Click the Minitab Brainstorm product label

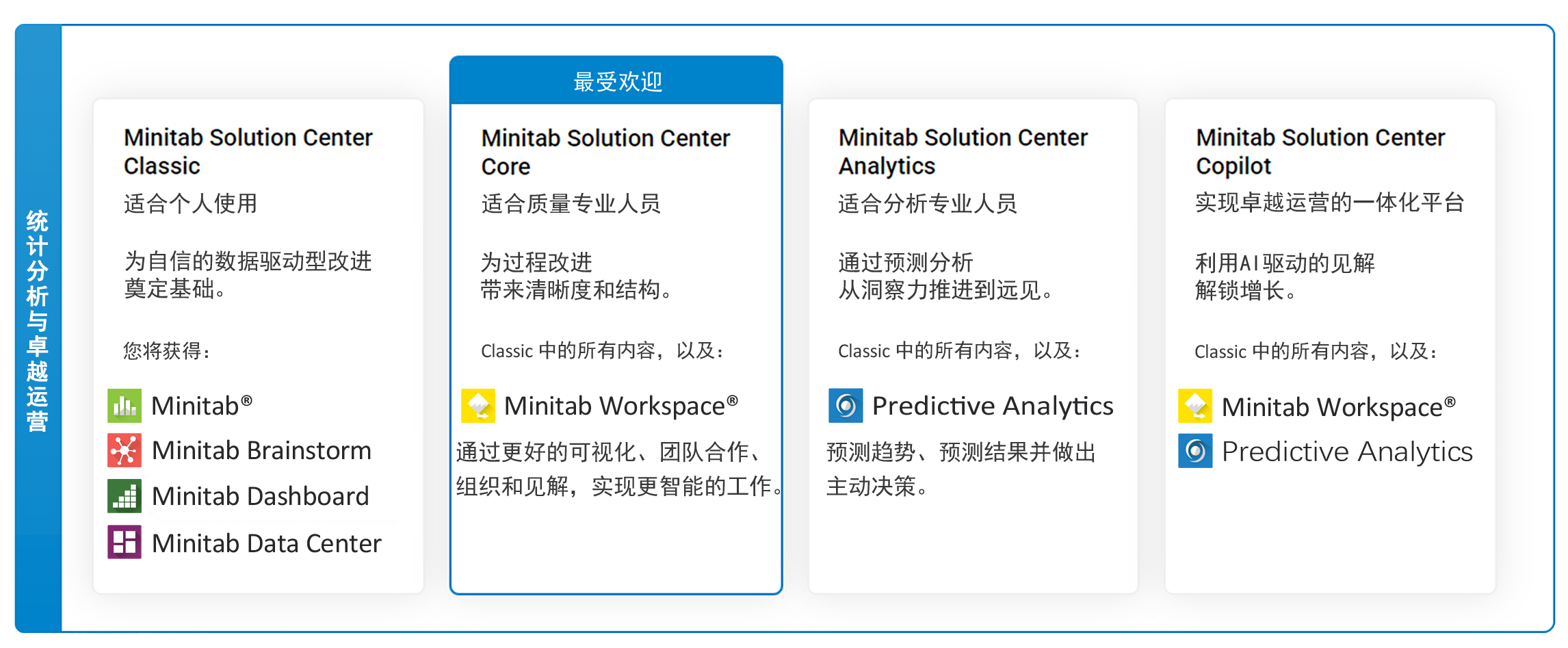[261, 450]
